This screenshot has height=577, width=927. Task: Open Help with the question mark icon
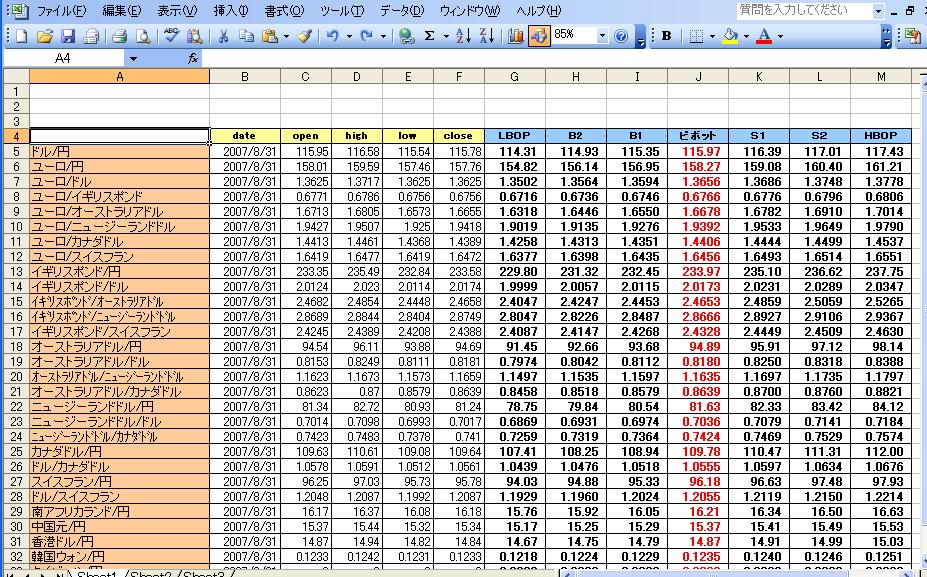point(621,37)
